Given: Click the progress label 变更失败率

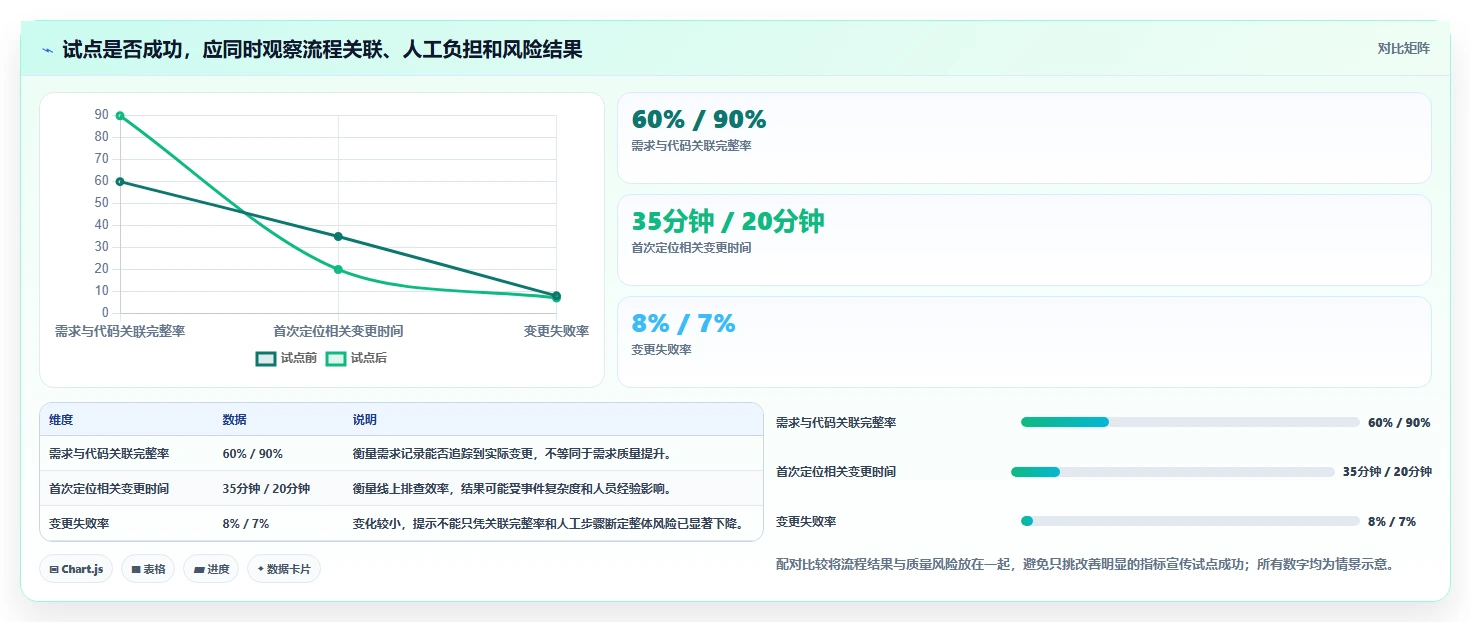Looking at the screenshot, I should pos(806,522).
